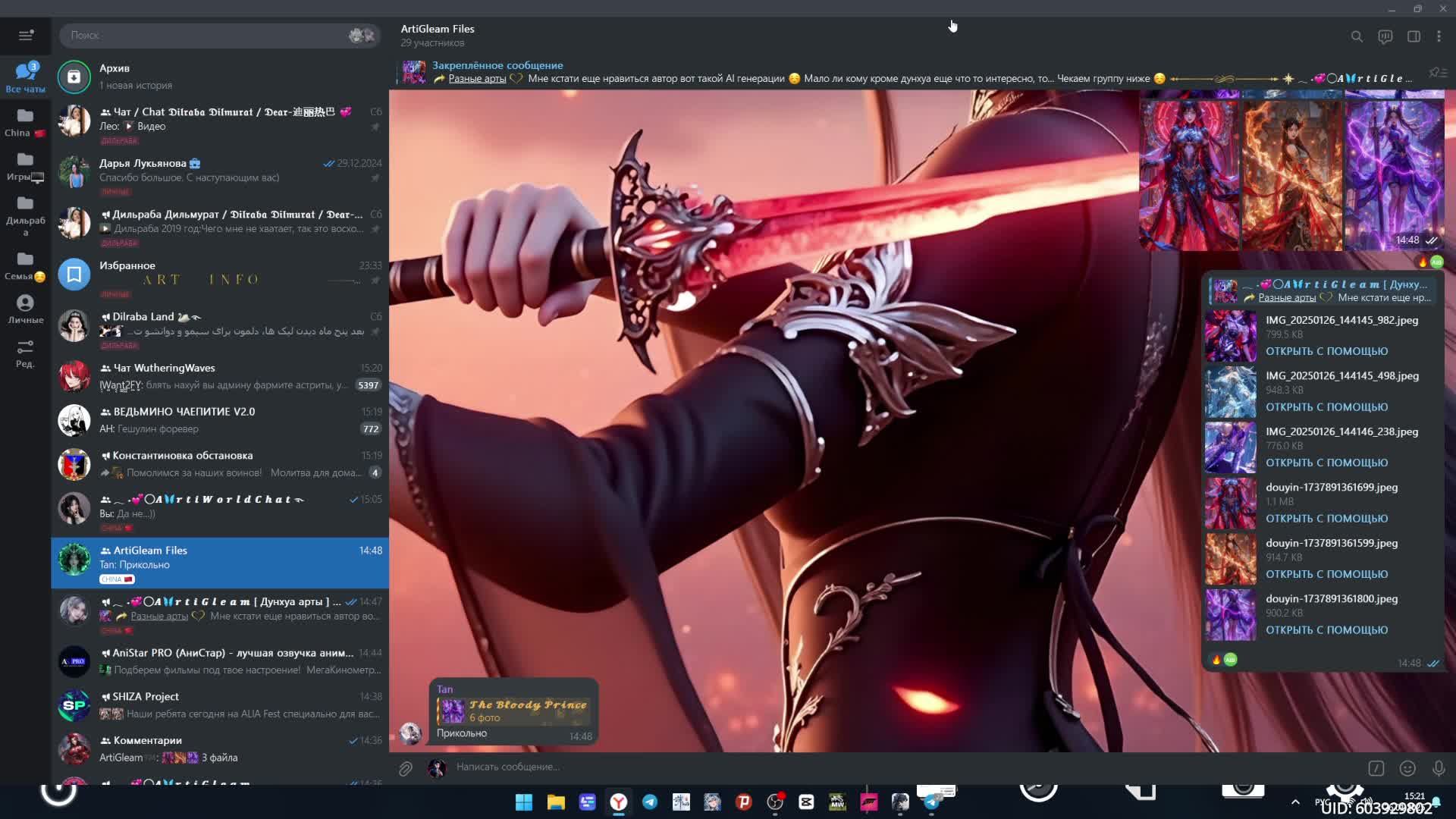This screenshot has height=819, width=1456.
Task: Toggle the right side info panel
Action: coord(1414,36)
